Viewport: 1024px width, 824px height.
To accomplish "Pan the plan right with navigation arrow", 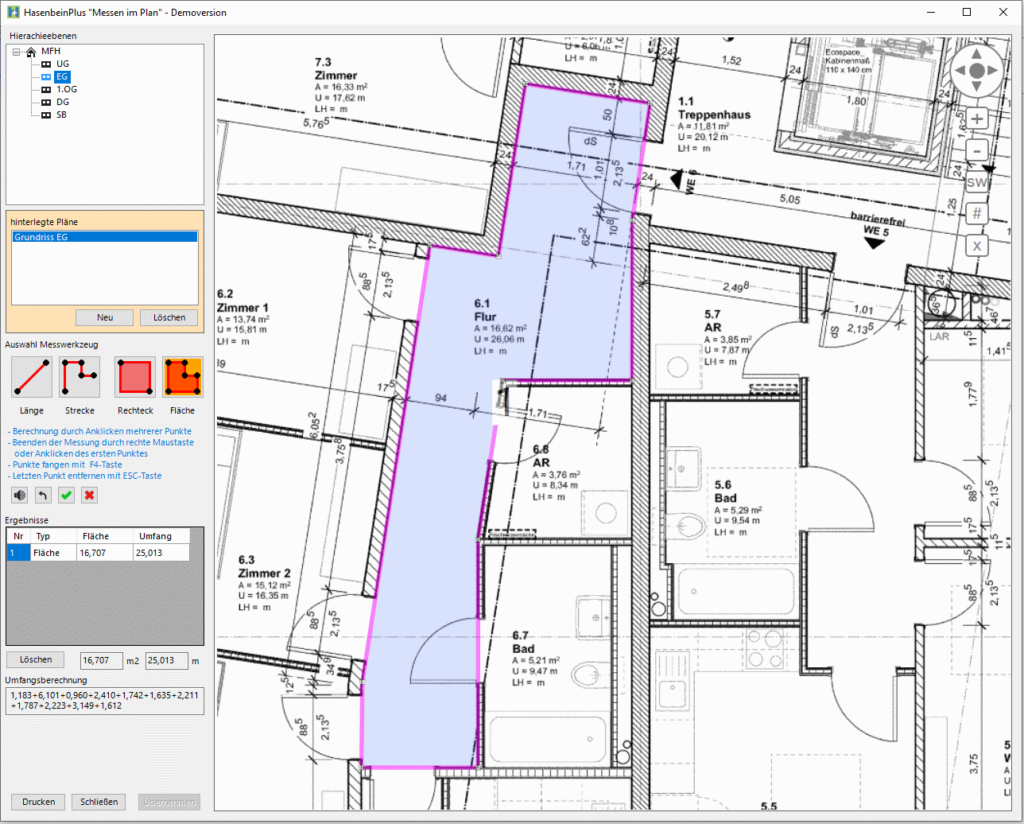I will tap(993, 71).
